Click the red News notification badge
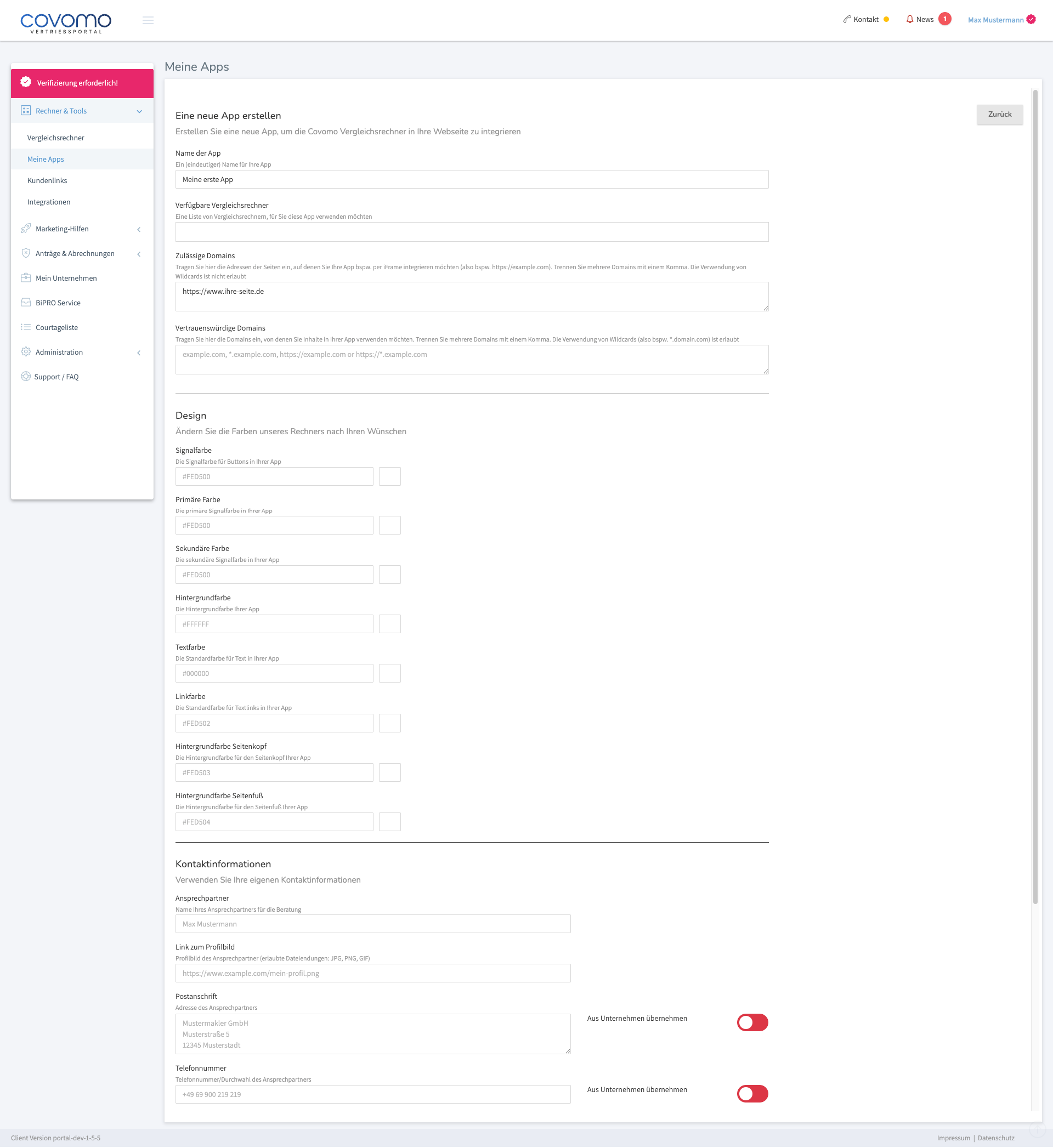Image resolution: width=1053 pixels, height=1148 pixels. point(945,19)
